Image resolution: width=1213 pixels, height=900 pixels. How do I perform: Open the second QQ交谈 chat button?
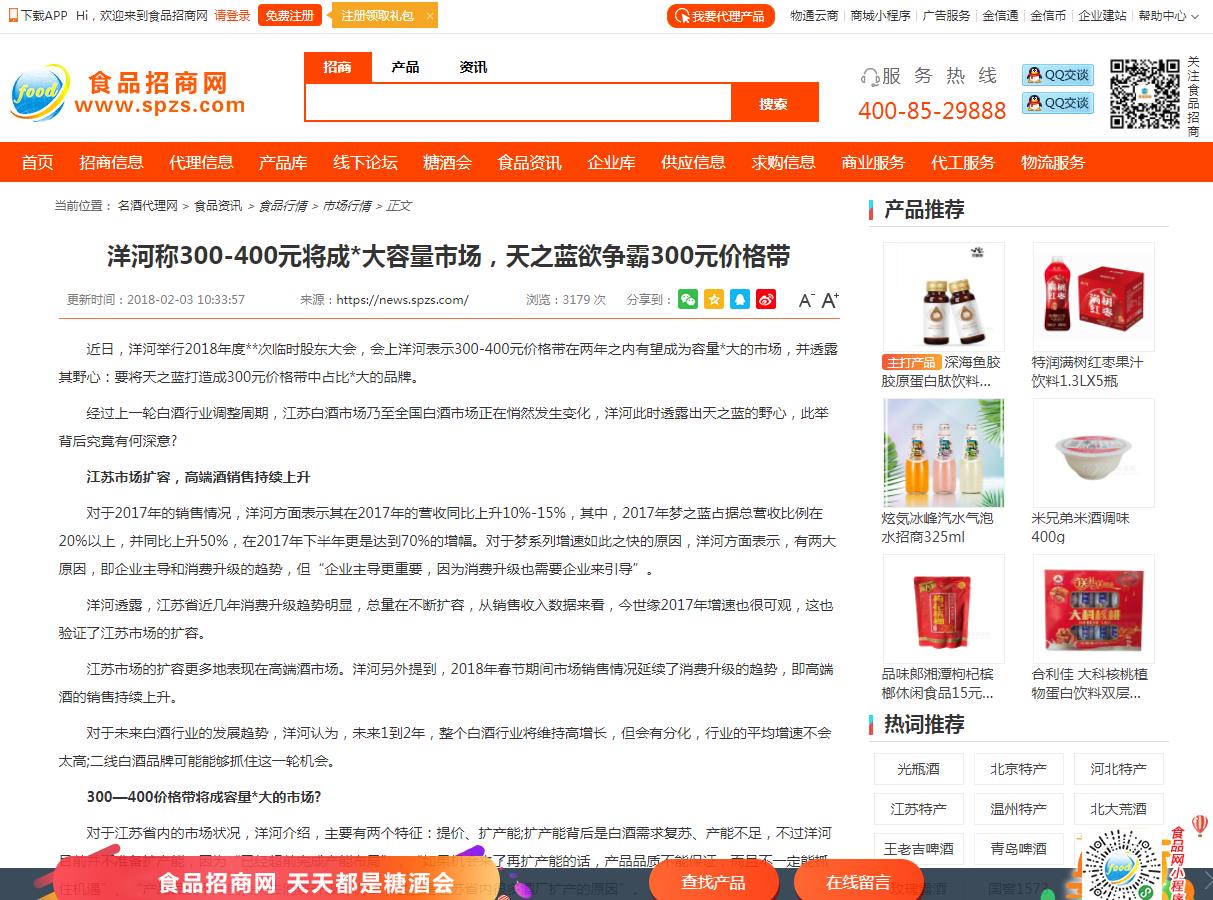tap(1057, 103)
